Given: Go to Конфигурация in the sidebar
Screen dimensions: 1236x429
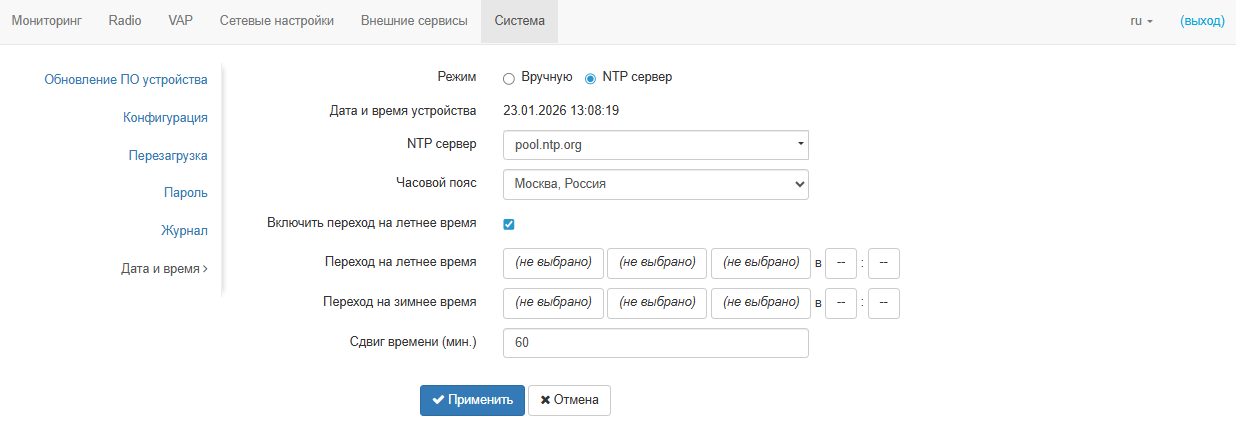Looking at the screenshot, I should pos(165,118).
